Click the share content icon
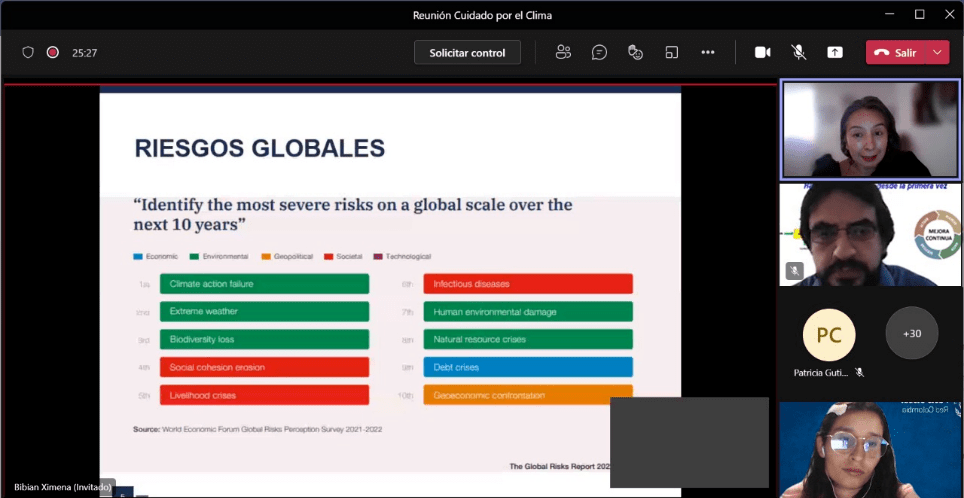The width and height of the screenshot is (964, 498). (x=835, y=52)
